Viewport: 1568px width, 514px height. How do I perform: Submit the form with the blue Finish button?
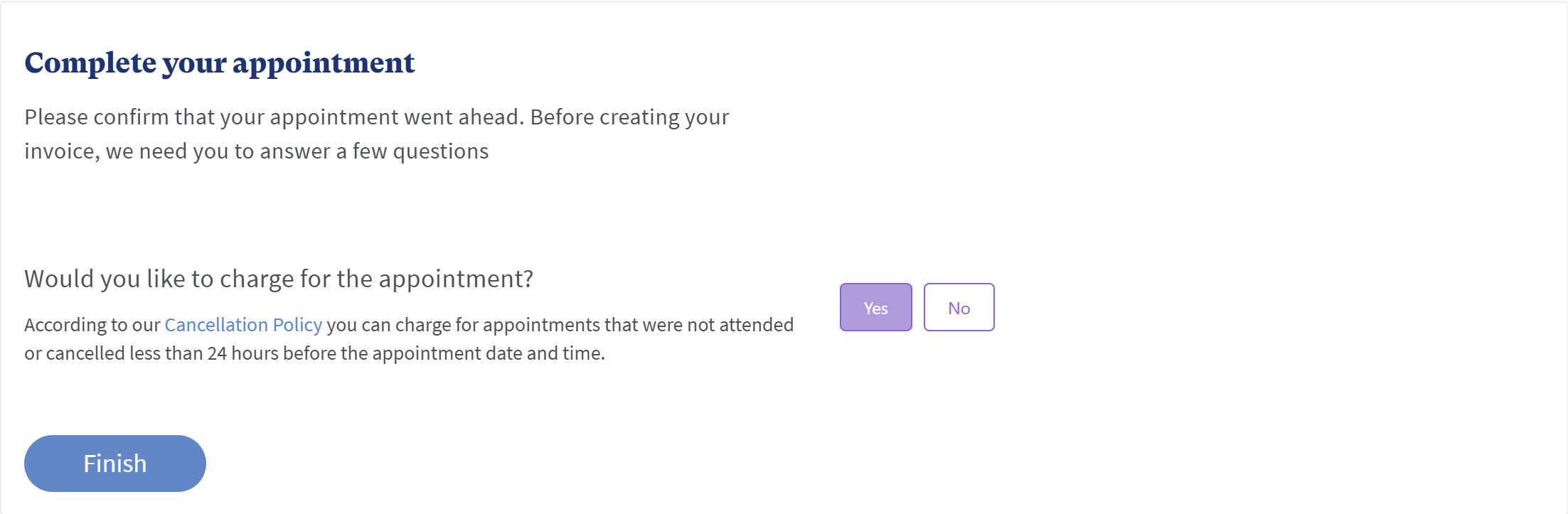(115, 464)
